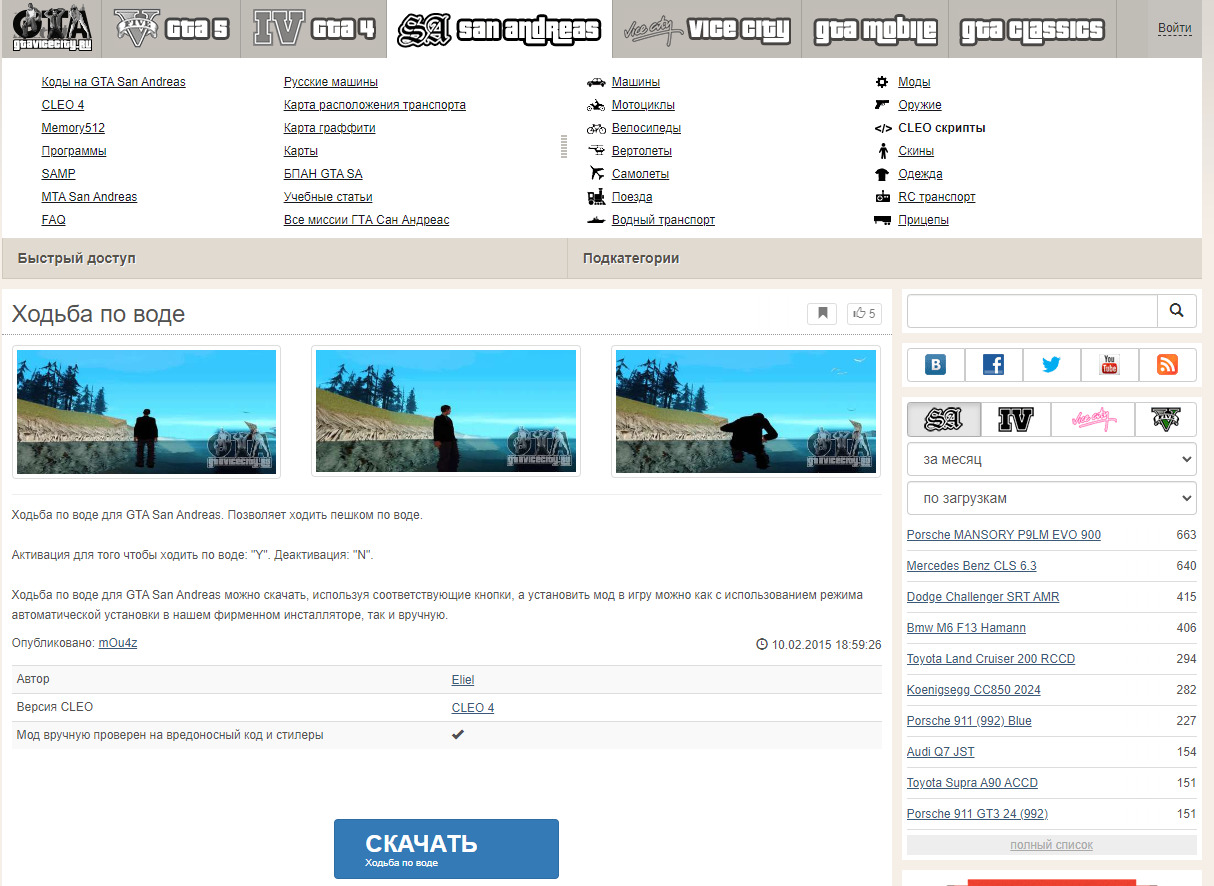Open the Facebook page icon
Screen dimensions: 1214x886
993,365
